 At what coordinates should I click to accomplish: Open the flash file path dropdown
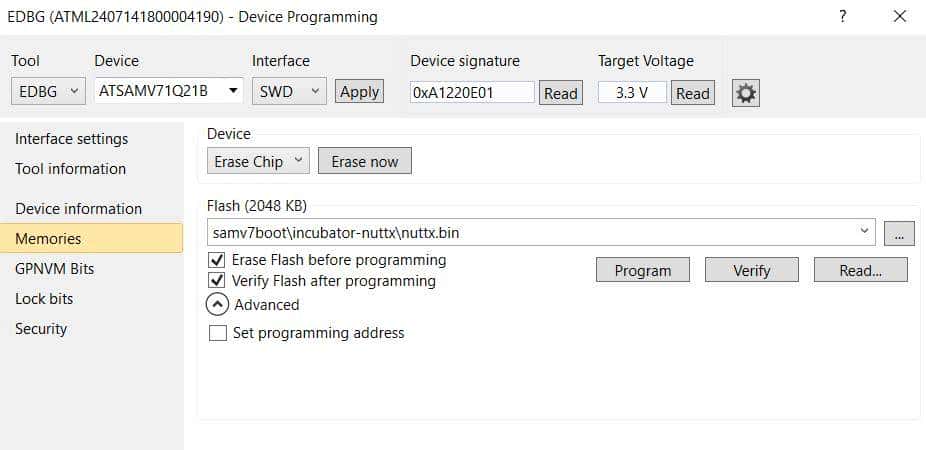point(864,233)
